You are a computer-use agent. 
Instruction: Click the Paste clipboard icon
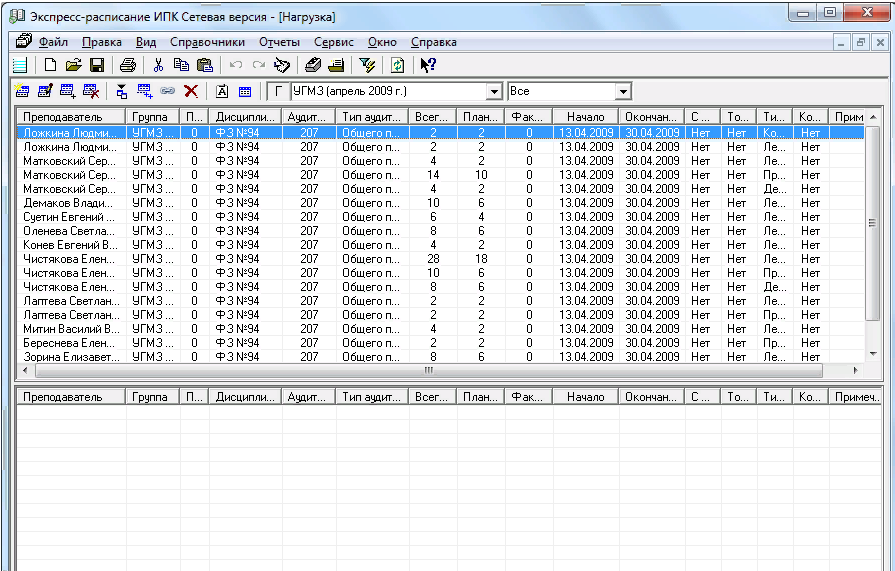click(205, 66)
